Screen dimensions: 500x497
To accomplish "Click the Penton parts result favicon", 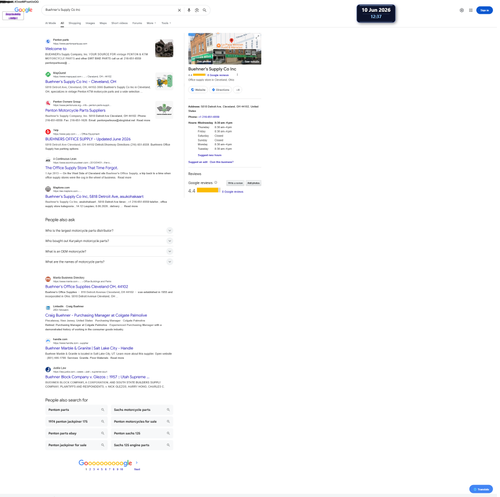I will (x=48, y=41).
